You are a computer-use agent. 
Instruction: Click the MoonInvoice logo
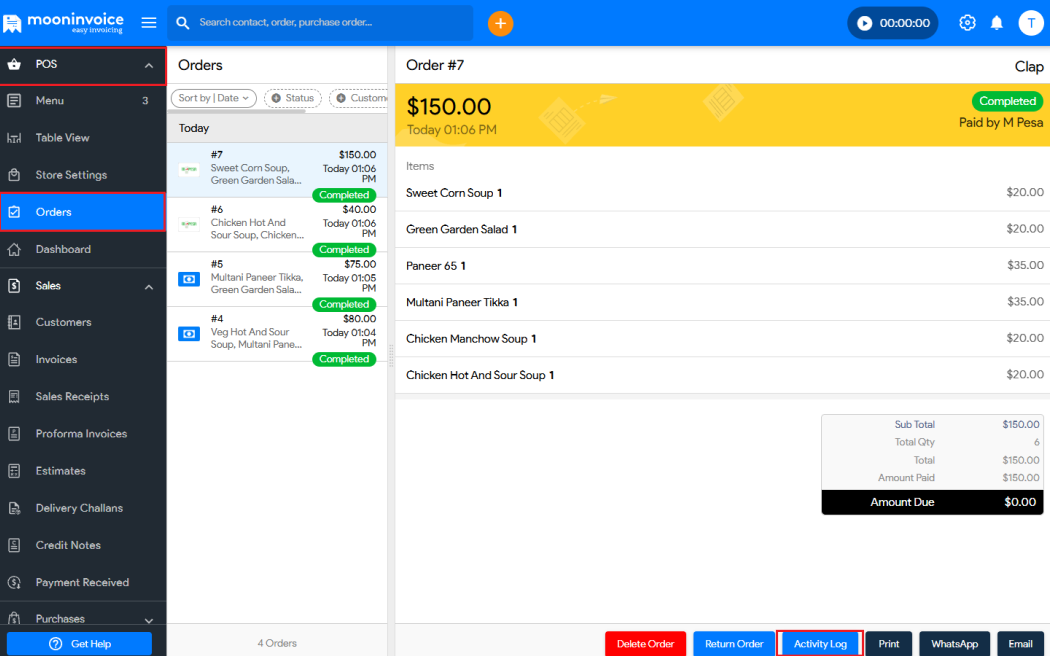coord(67,22)
